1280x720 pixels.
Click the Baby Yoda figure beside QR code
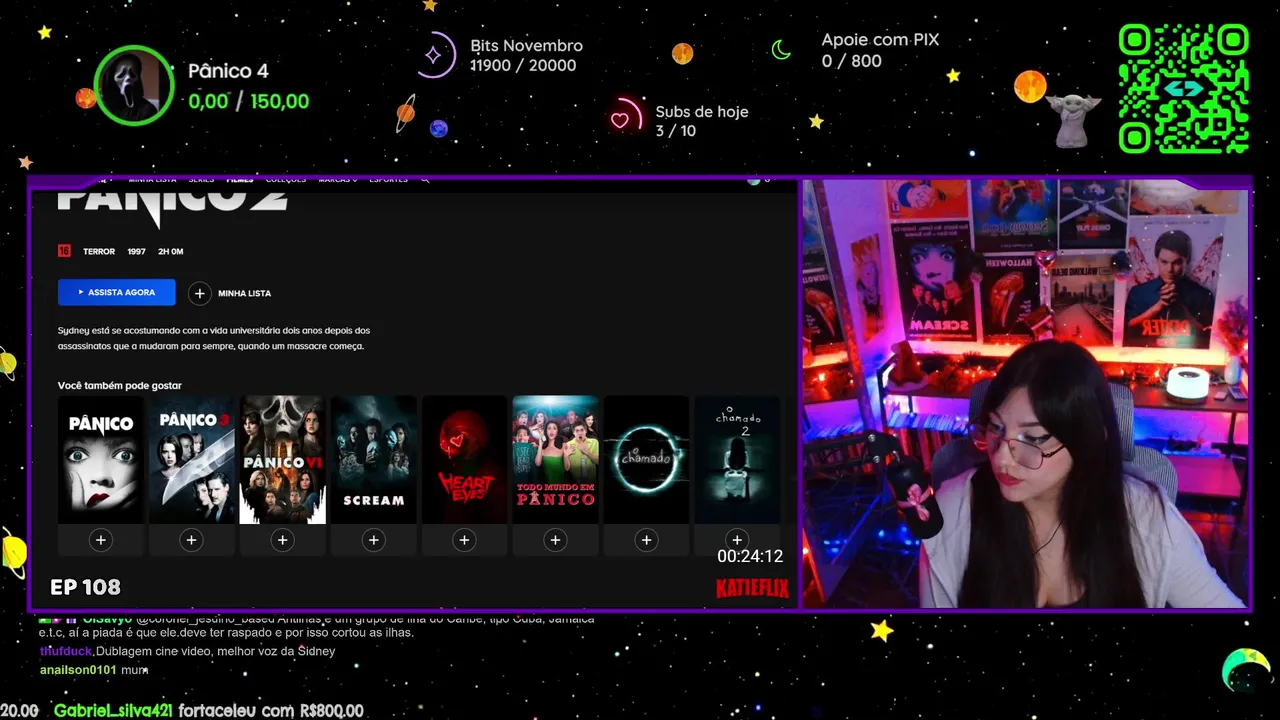pyautogui.click(x=1074, y=121)
